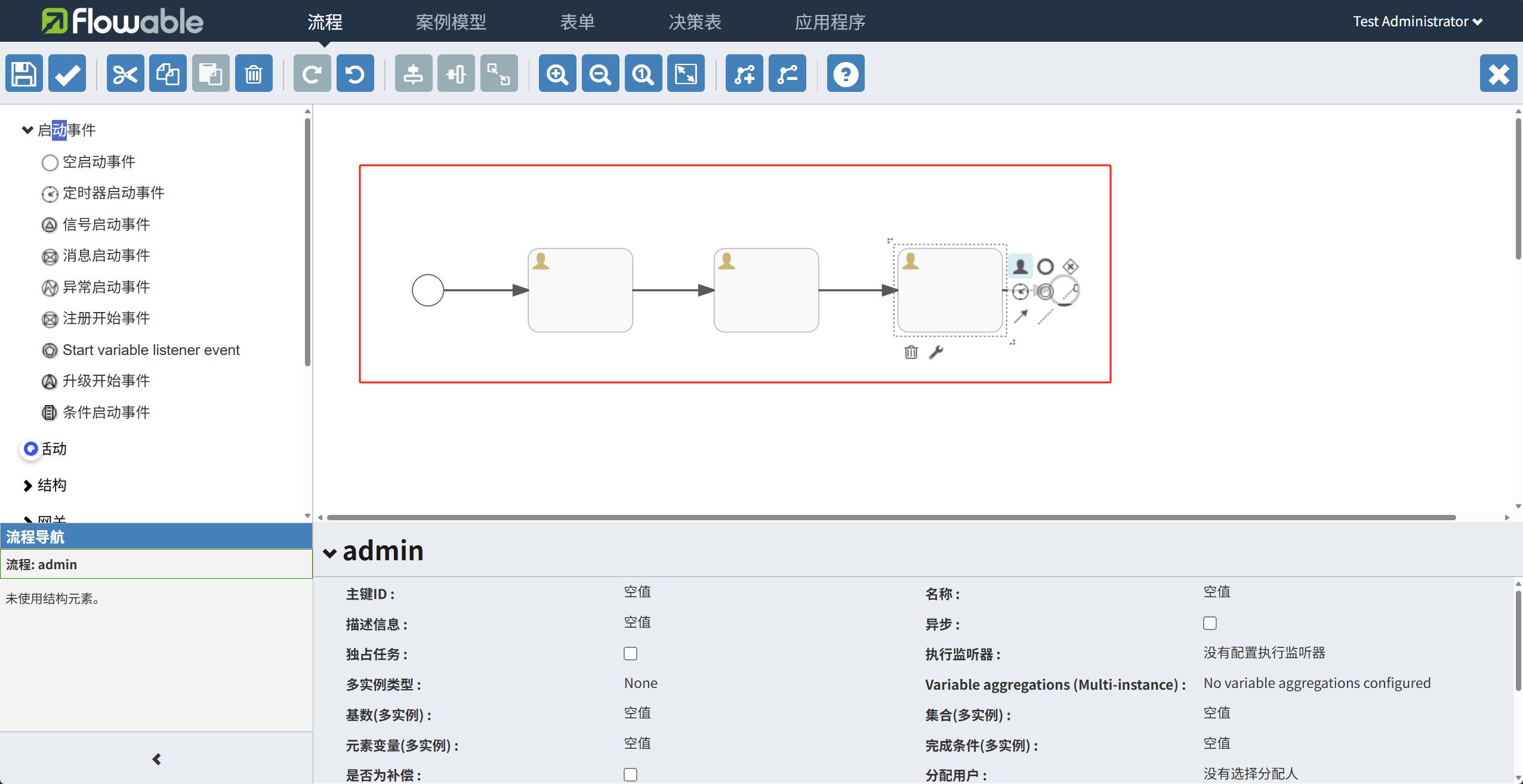Select 流程: admin in the navigation panel
Image resolution: width=1523 pixels, height=784 pixels.
click(x=42, y=564)
